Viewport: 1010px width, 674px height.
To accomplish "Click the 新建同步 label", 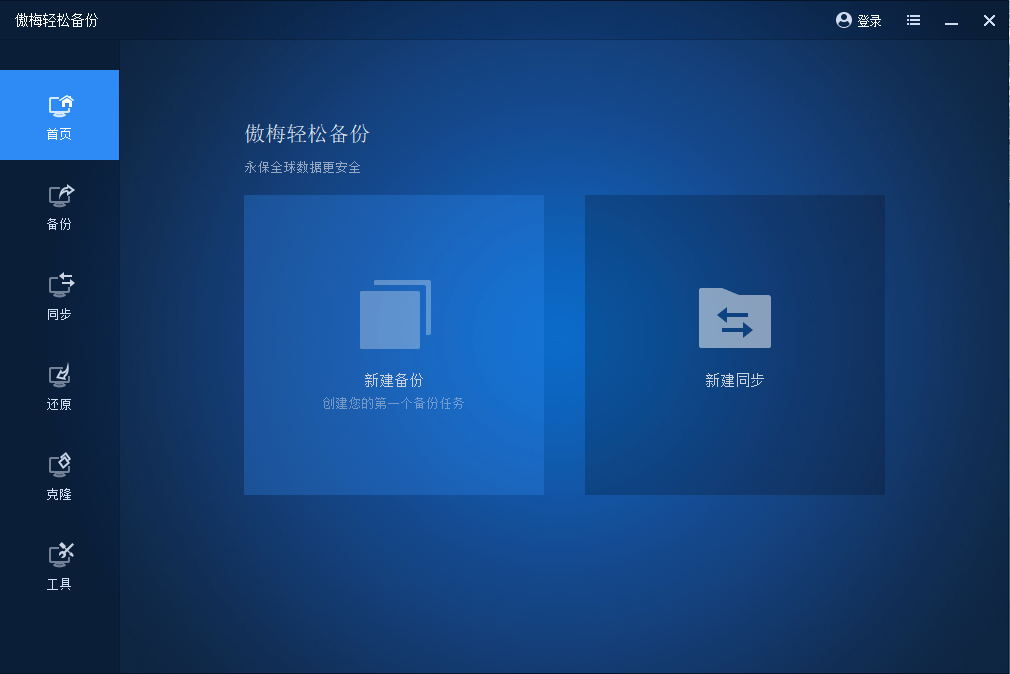I will [734, 380].
